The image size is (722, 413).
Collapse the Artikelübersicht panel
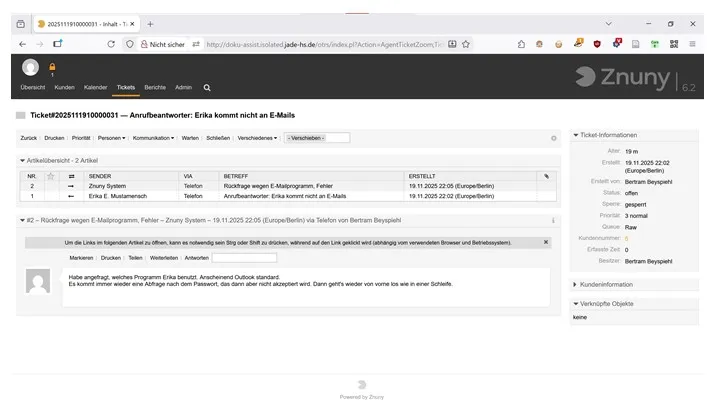pos(23,160)
